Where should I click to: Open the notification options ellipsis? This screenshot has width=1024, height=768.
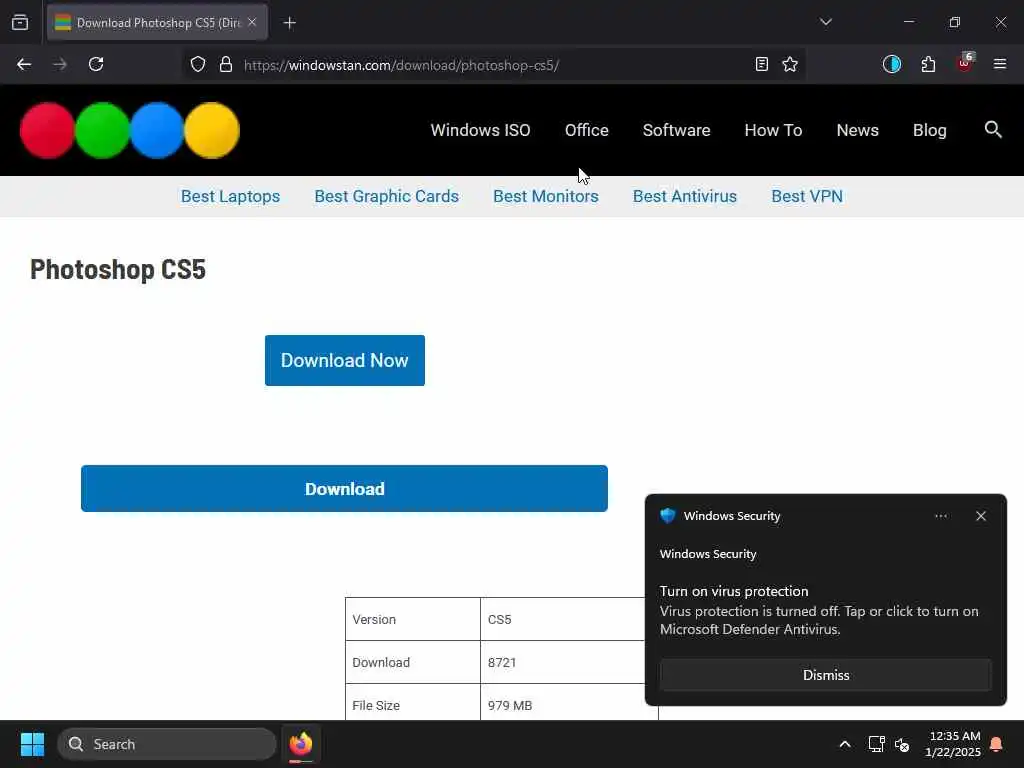pyautogui.click(x=940, y=516)
